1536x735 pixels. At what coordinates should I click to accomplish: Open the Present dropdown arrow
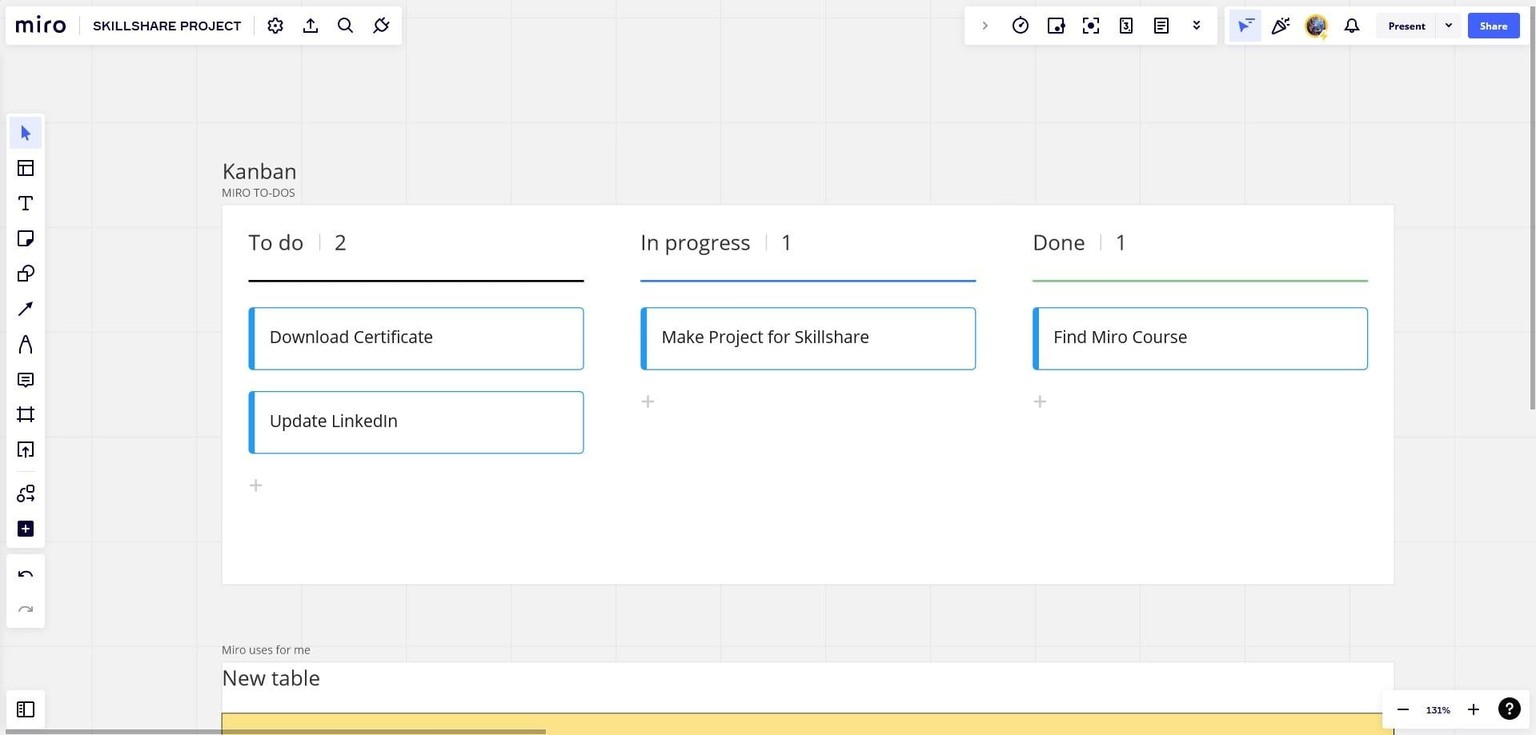coord(1448,26)
